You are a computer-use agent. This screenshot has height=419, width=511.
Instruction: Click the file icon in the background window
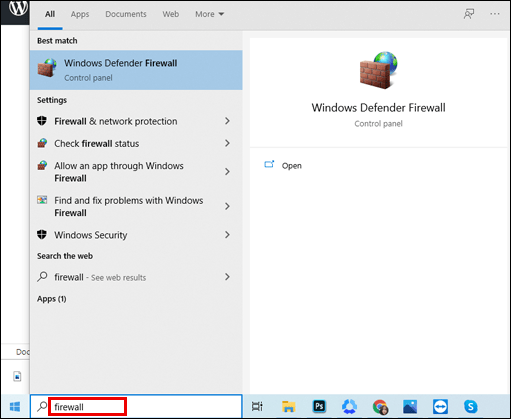pos(17,376)
